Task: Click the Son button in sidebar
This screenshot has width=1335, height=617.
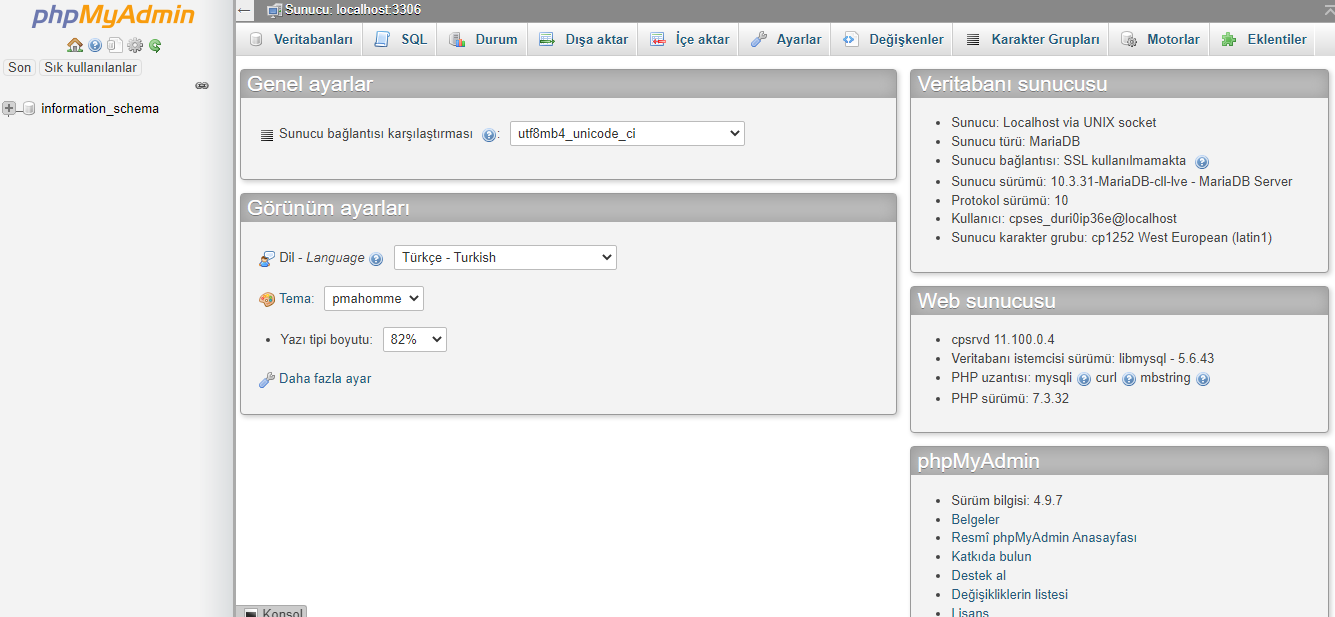Action: point(20,68)
